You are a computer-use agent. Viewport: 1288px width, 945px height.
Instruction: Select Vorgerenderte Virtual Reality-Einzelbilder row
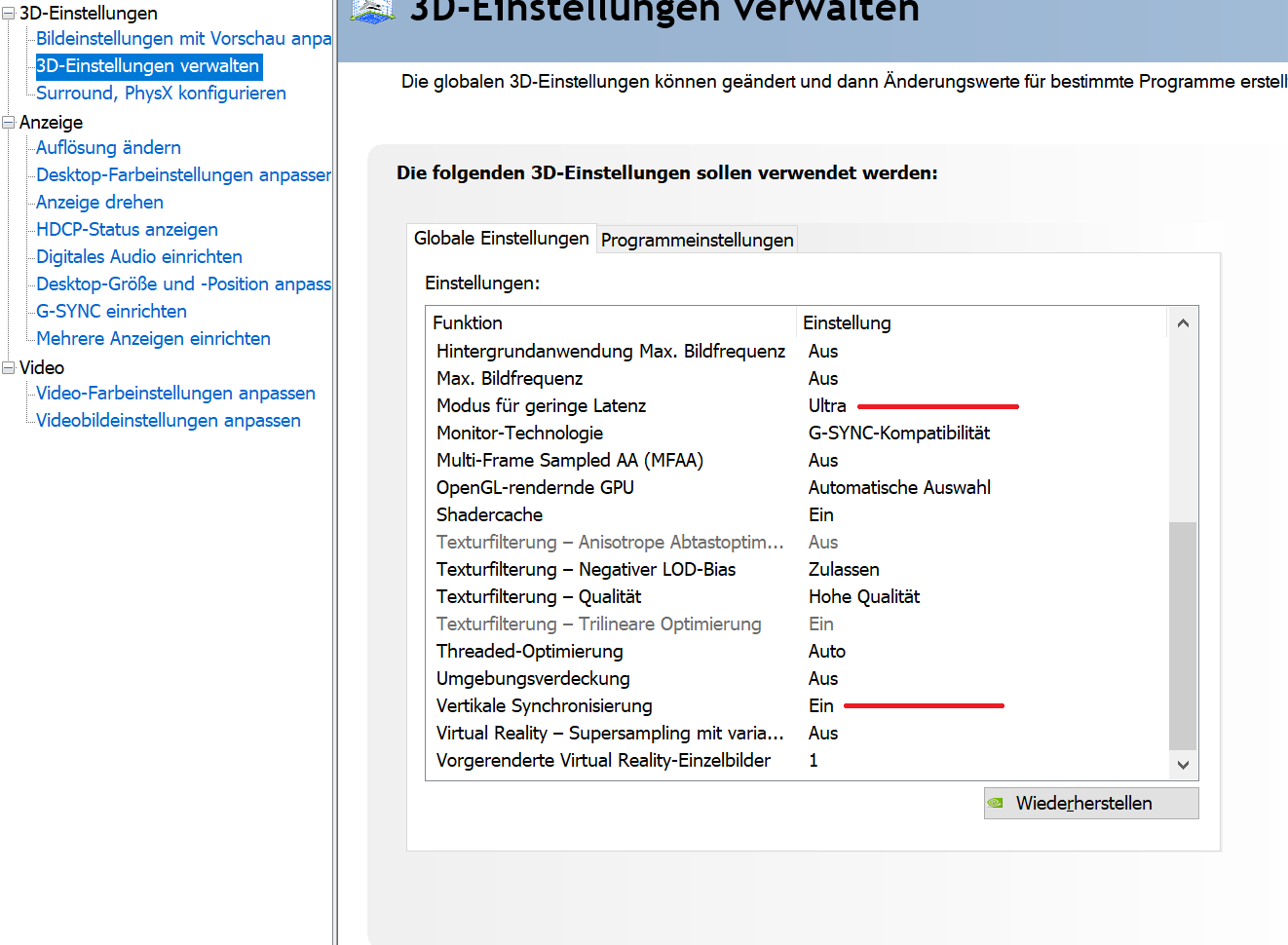(797, 760)
